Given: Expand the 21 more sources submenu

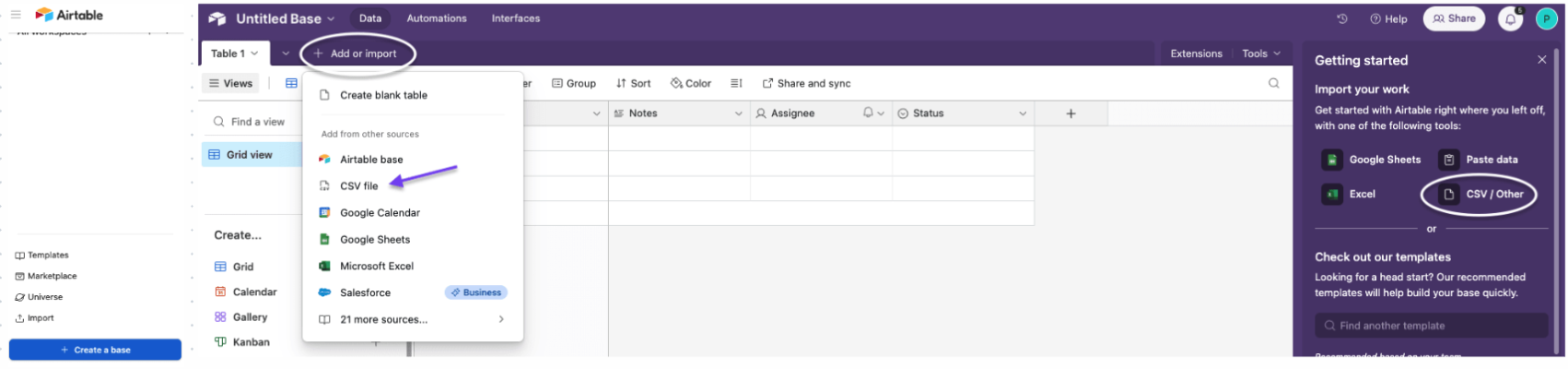Looking at the screenshot, I should tap(412, 319).
